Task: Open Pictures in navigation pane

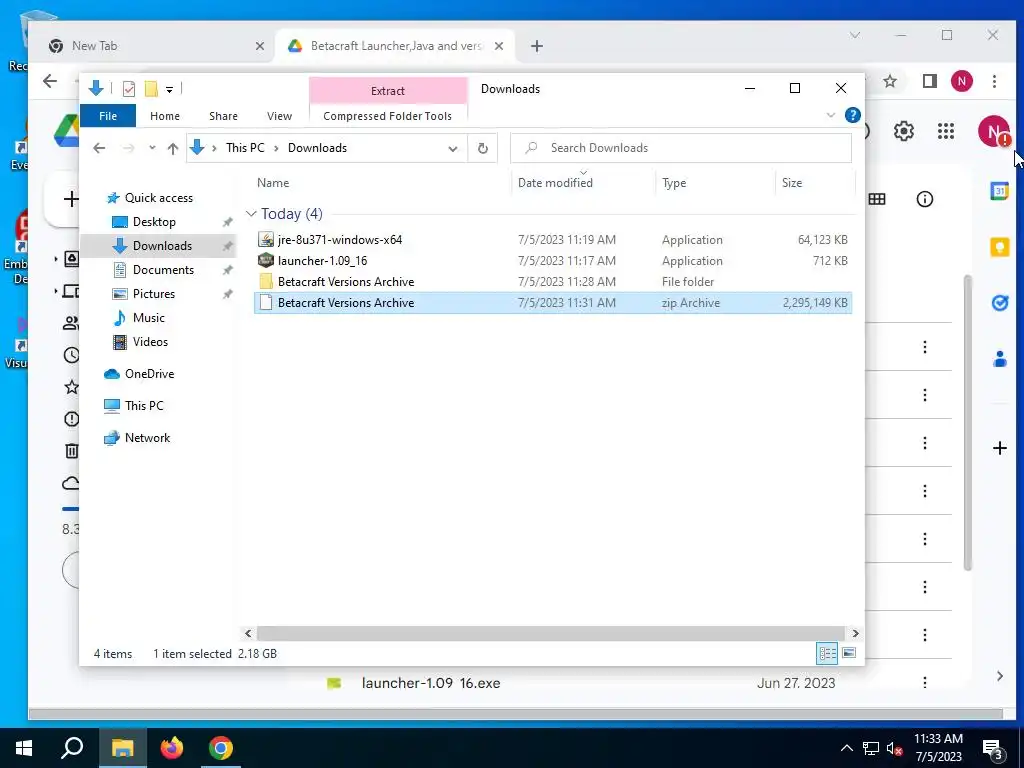Action: (153, 294)
